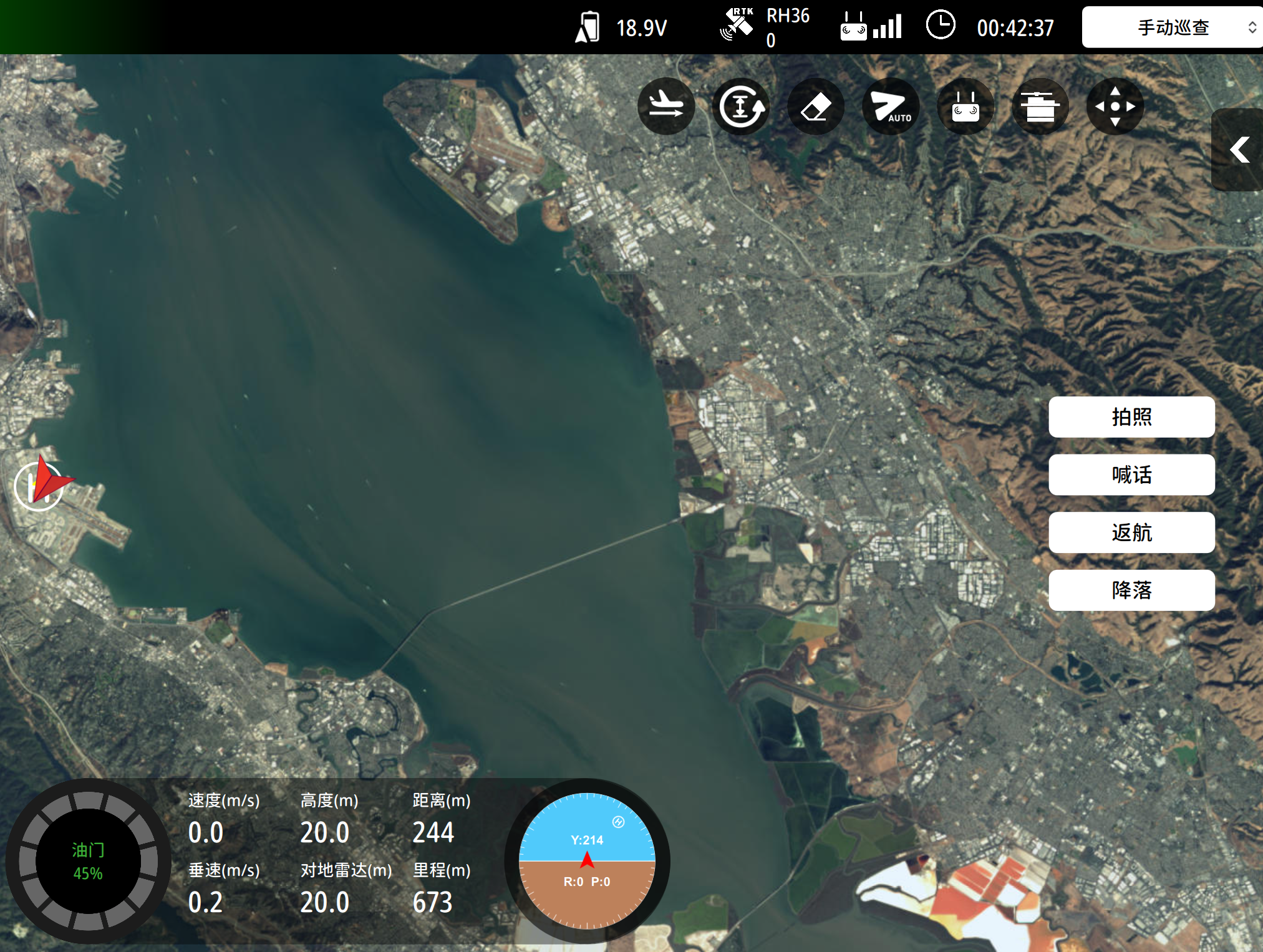Image resolution: width=1263 pixels, height=952 pixels.
Task: Click the servo motor icon
Action: [x=1040, y=107]
